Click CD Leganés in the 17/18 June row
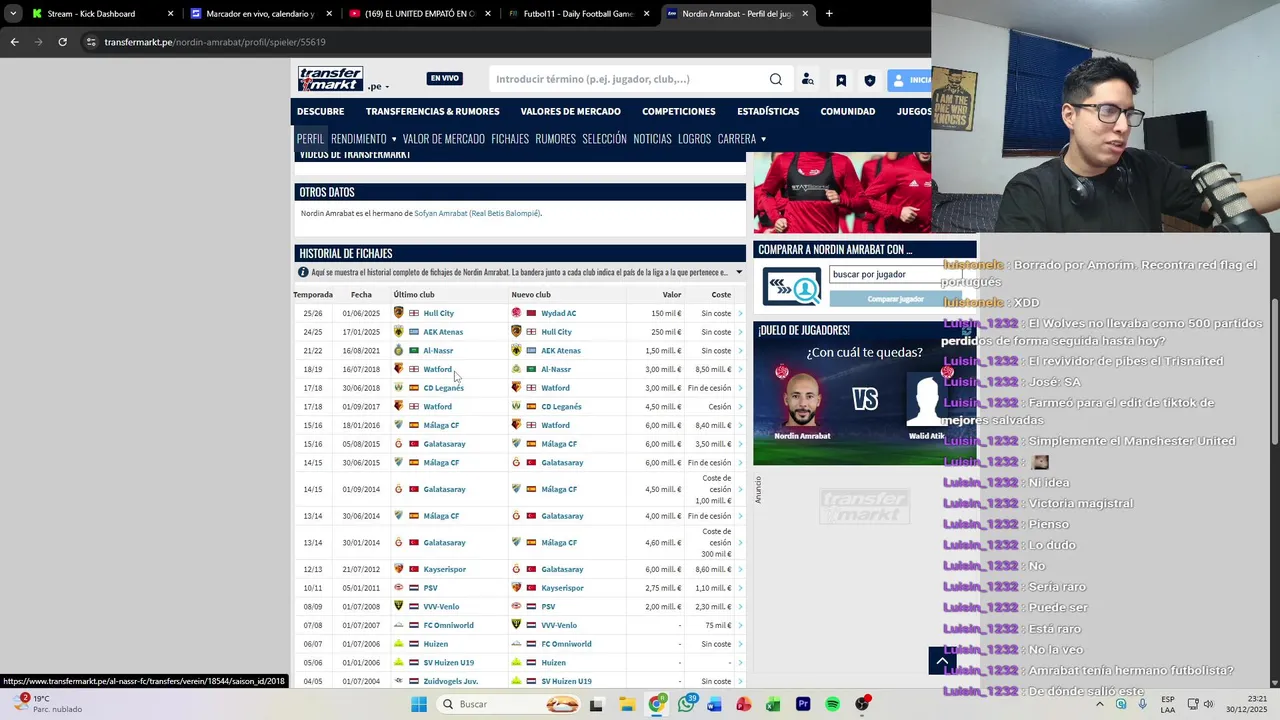Screen dimensions: 1280x720 coord(443,388)
